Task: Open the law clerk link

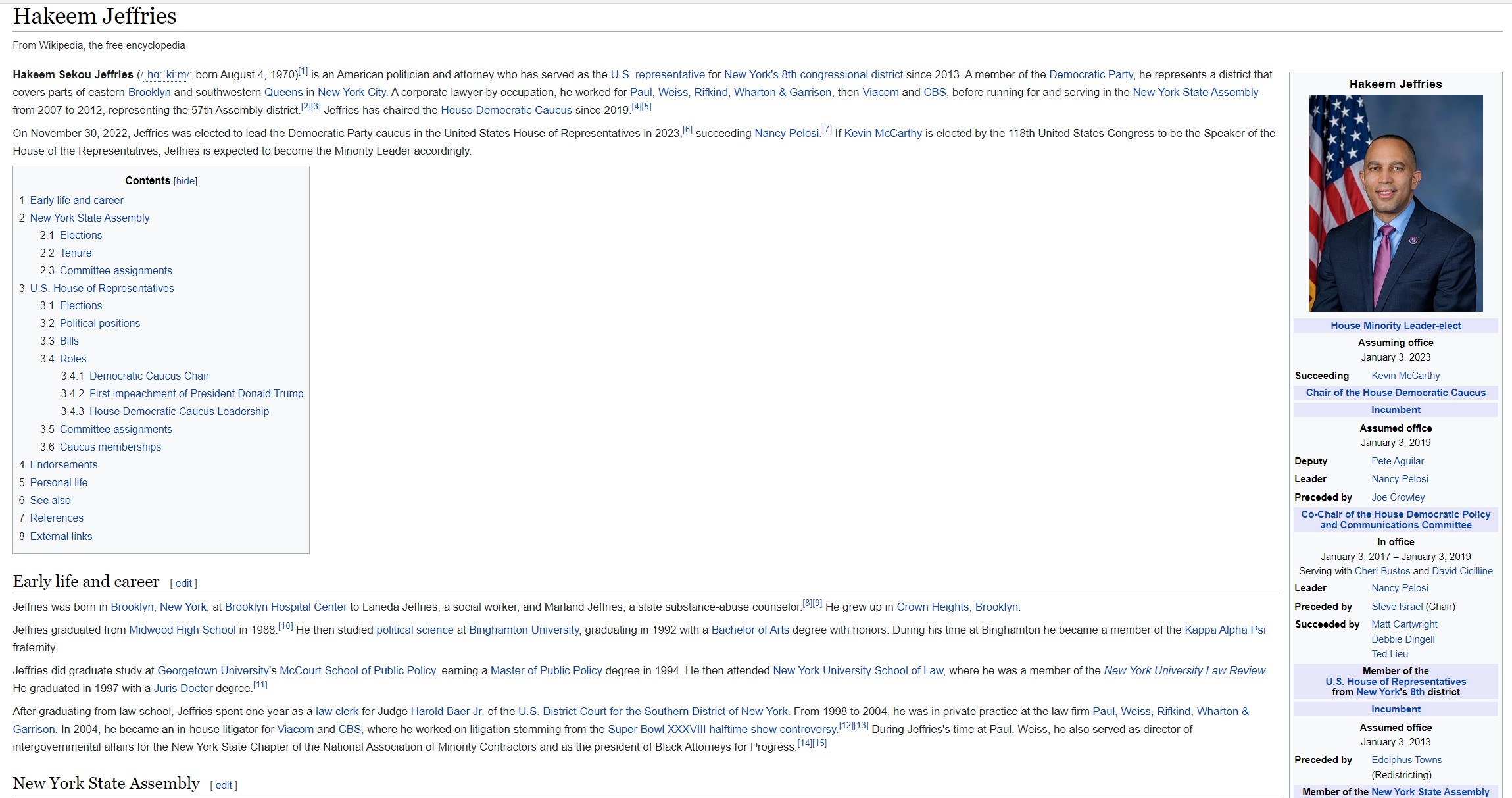Action: coord(337,711)
